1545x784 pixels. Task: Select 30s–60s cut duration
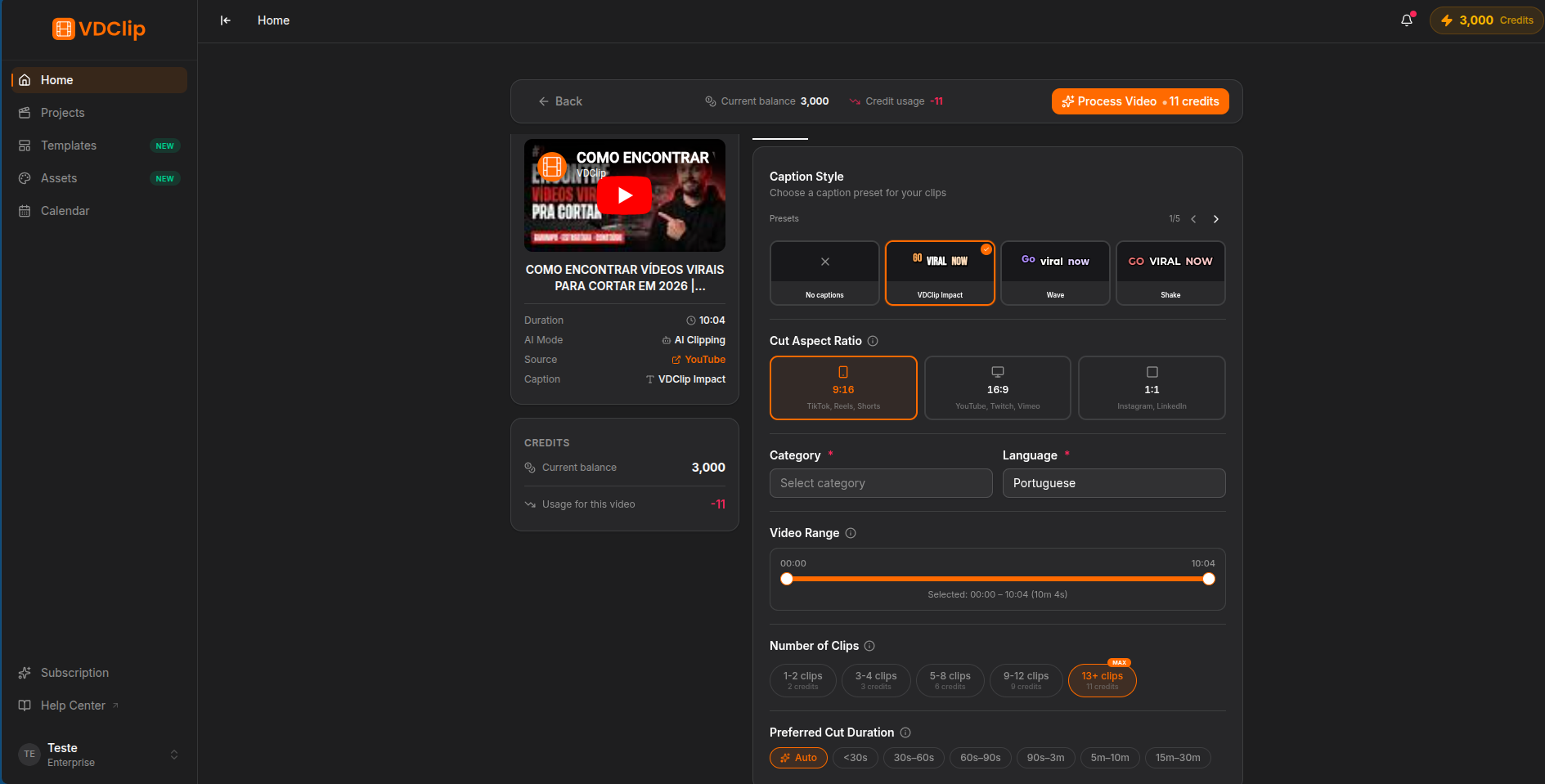914,758
